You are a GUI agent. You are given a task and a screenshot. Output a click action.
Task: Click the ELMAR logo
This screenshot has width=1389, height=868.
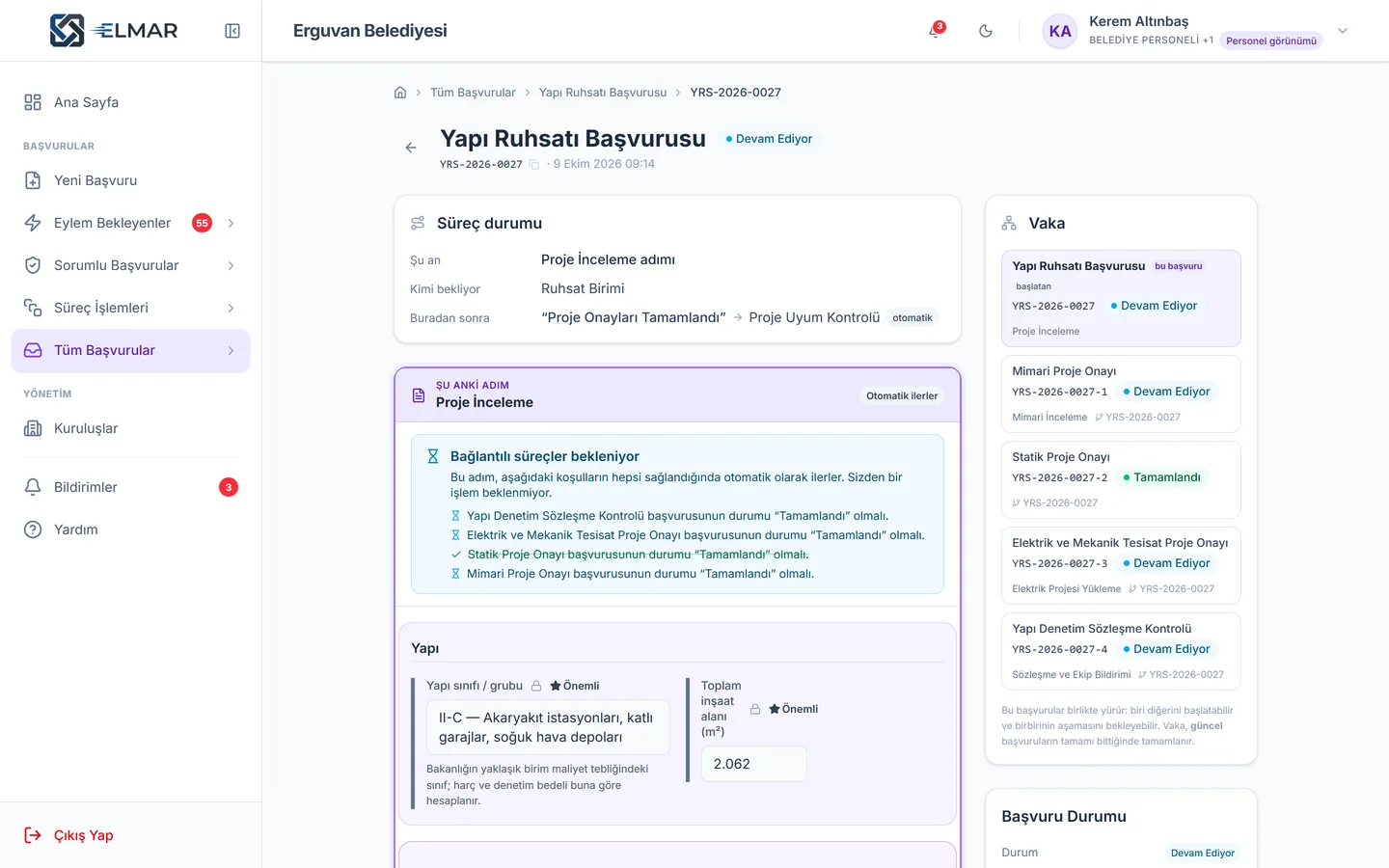pos(114,31)
